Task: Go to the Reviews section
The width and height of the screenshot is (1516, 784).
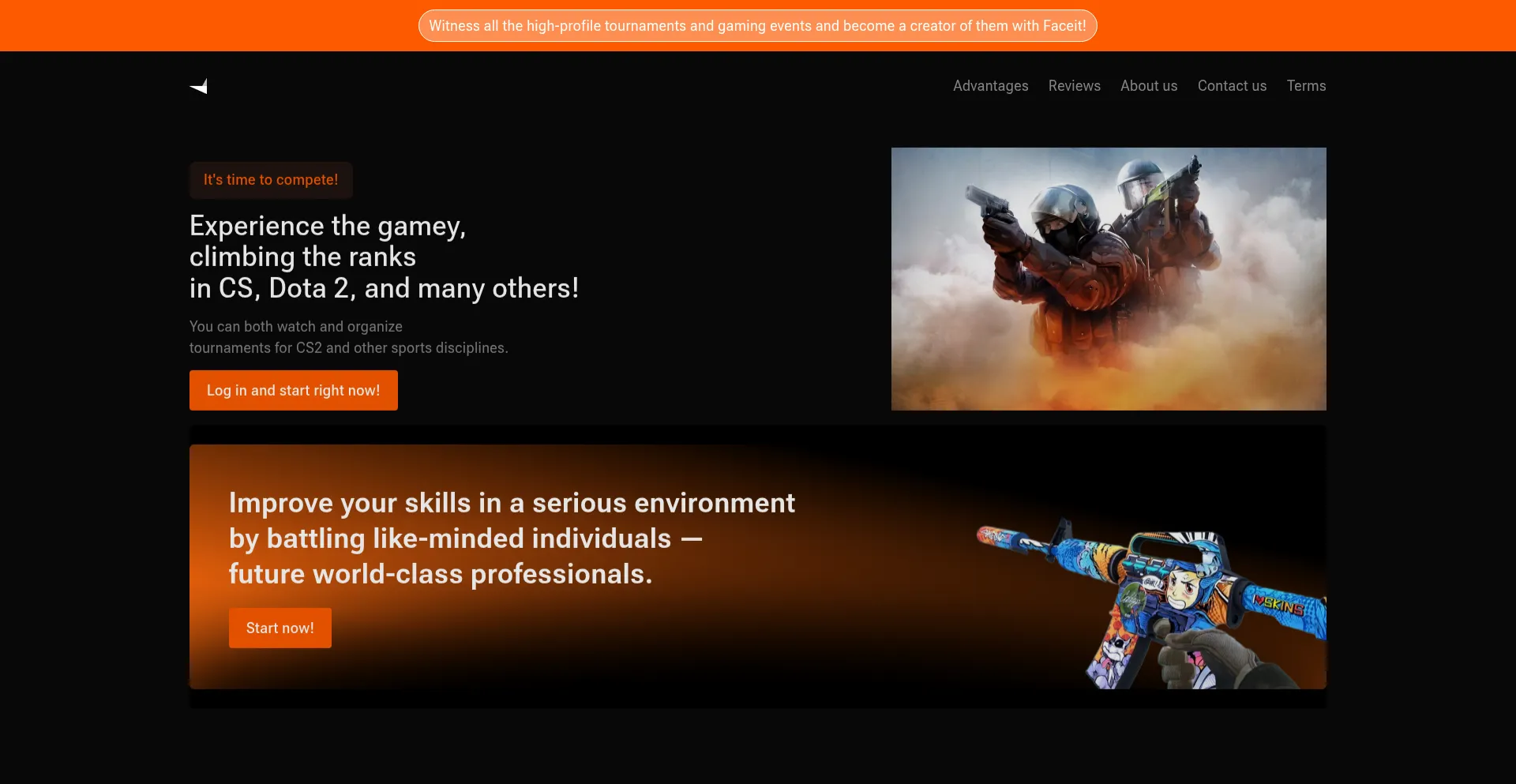Action: 1074,86
